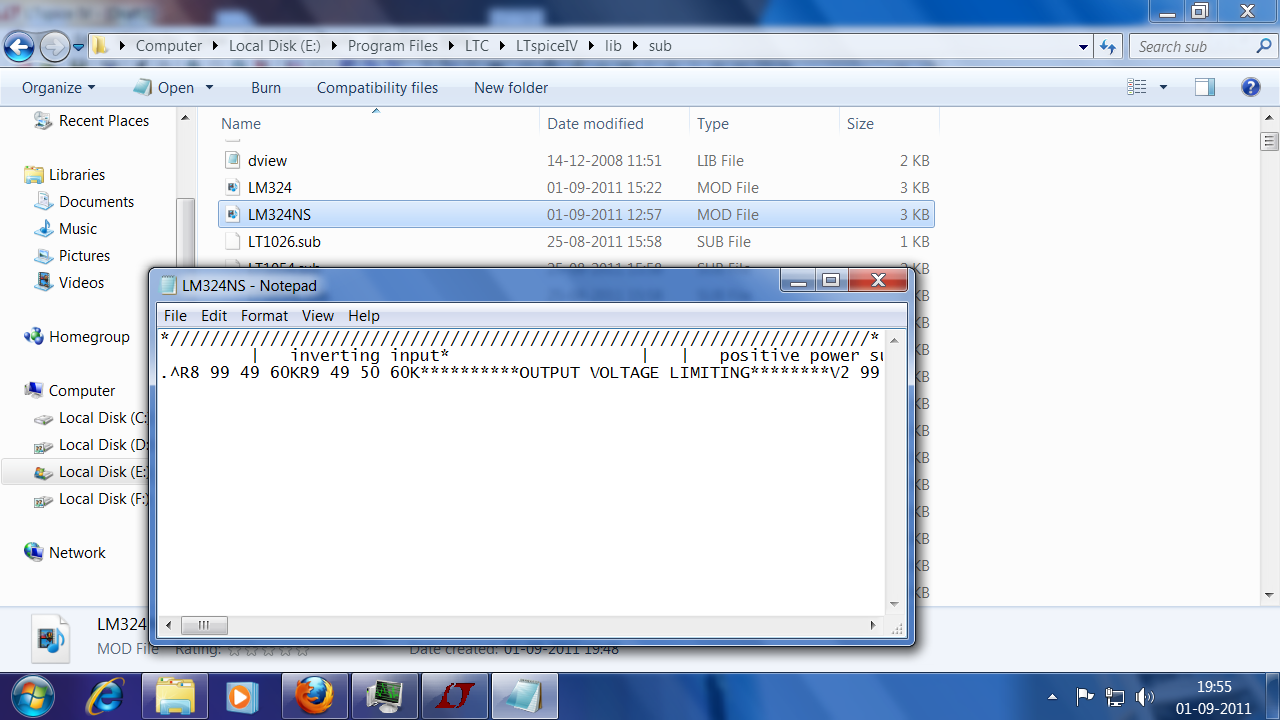Expand the Open button dropdown arrow
1280x720 pixels.
click(x=210, y=88)
